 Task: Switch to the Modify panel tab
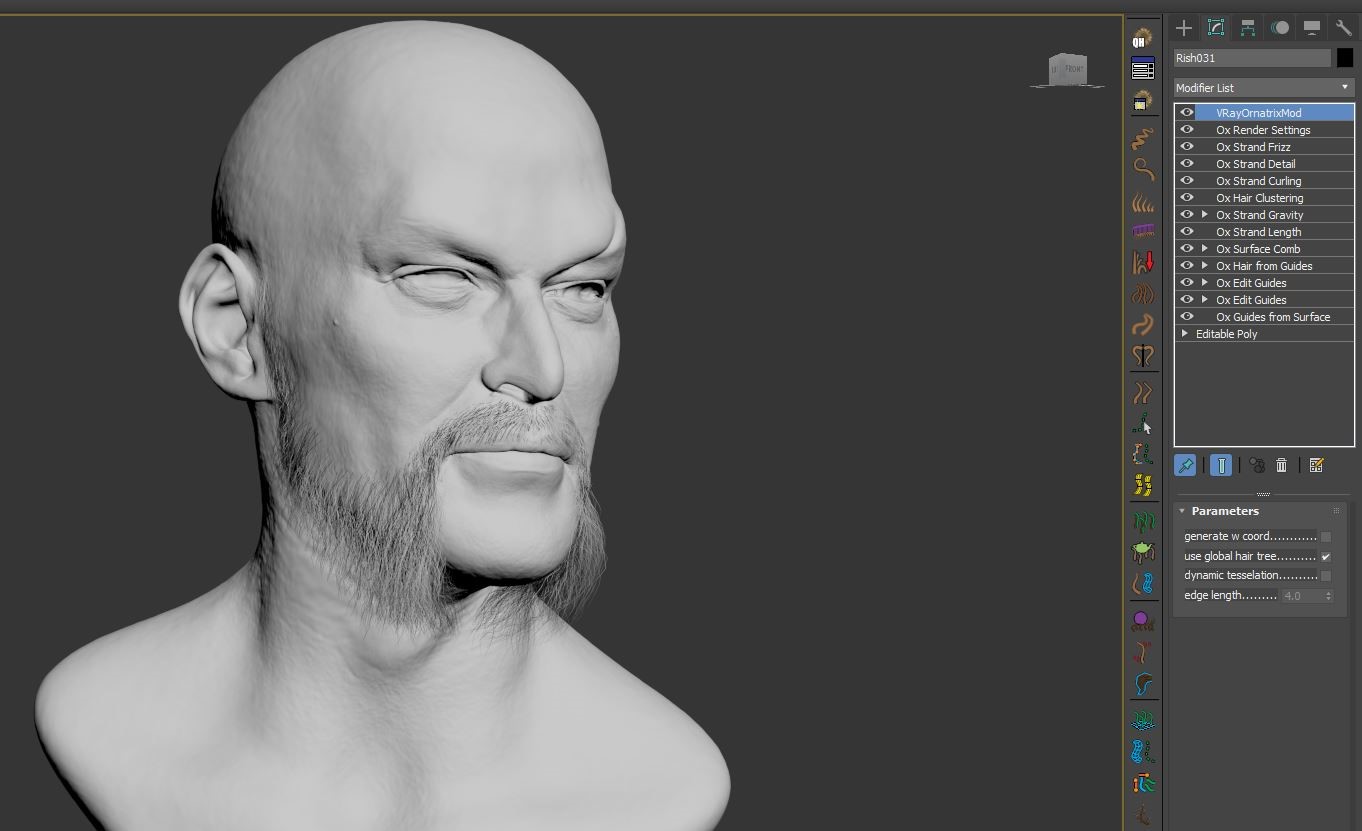(x=1216, y=28)
